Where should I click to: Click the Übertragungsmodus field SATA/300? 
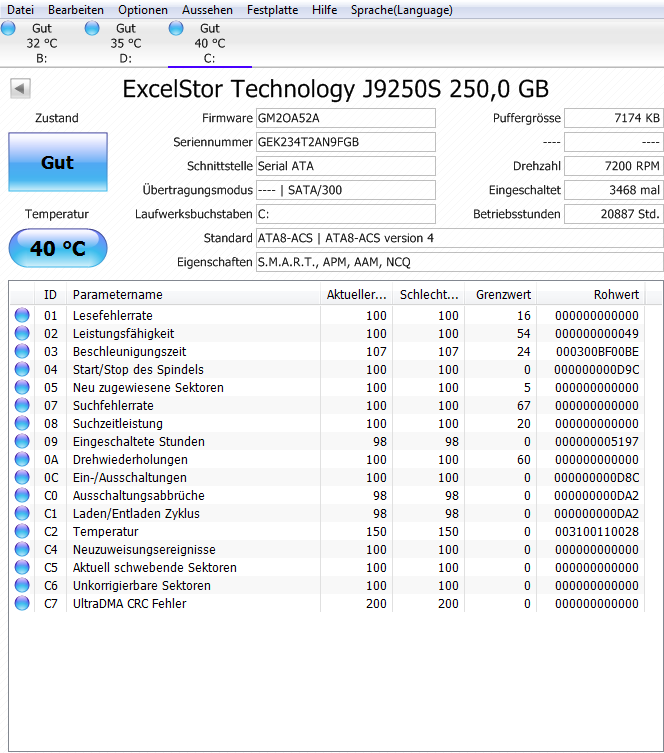pos(346,190)
